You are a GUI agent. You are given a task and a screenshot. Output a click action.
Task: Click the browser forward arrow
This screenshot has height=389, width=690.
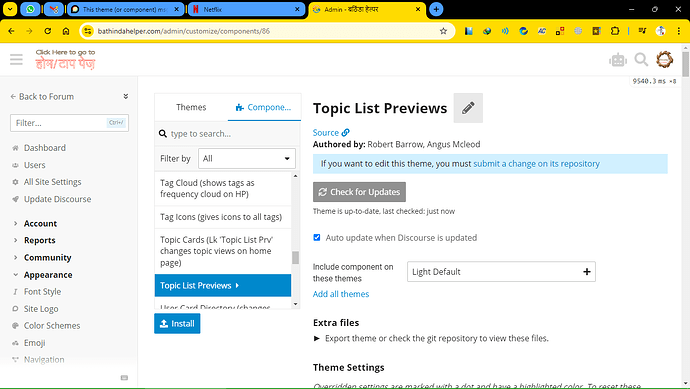[x=29, y=31]
